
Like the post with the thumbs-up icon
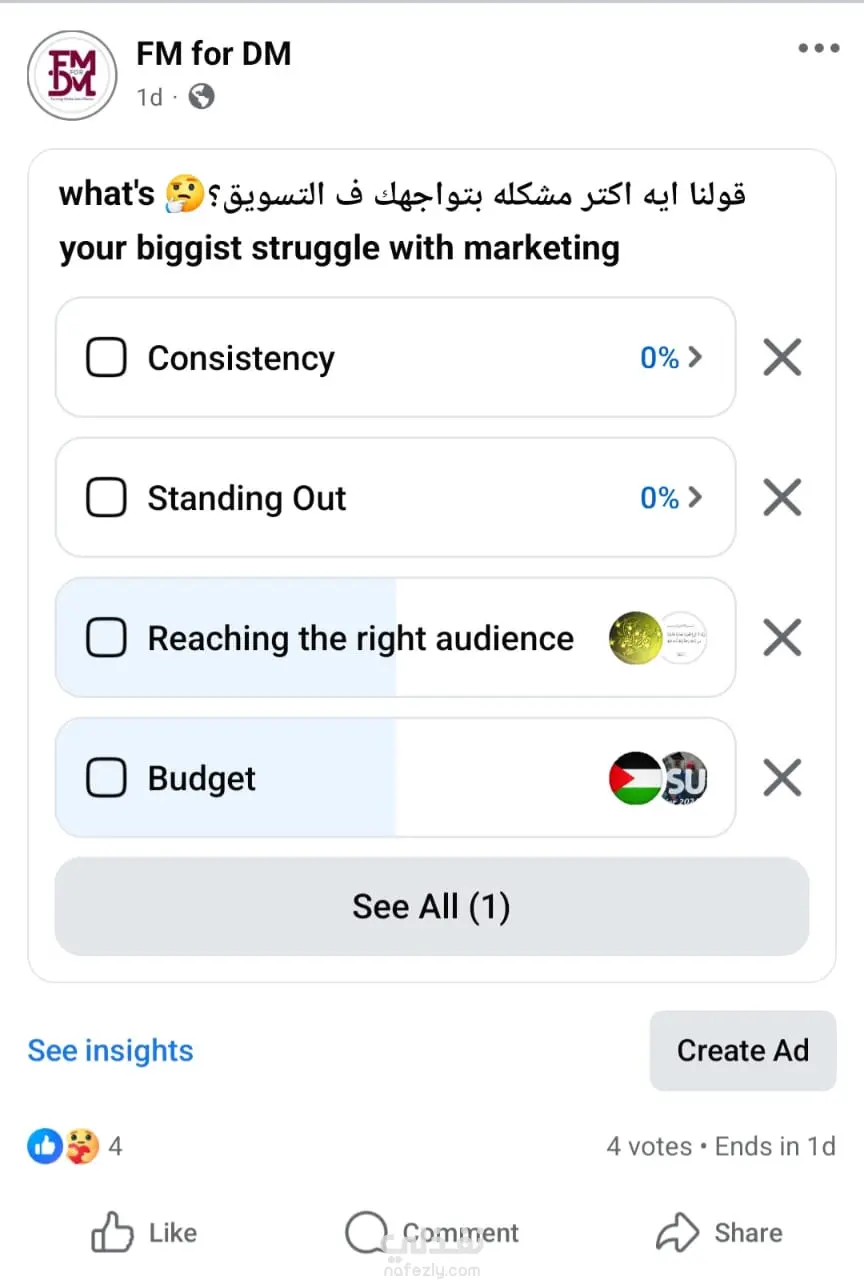pyautogui.click(x=113, y=1233)
